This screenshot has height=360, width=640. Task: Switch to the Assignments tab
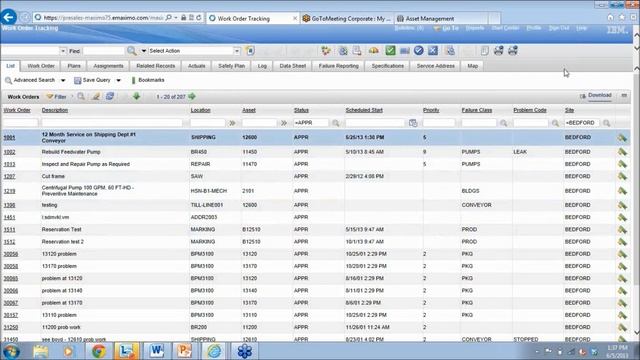coord(108,66)
